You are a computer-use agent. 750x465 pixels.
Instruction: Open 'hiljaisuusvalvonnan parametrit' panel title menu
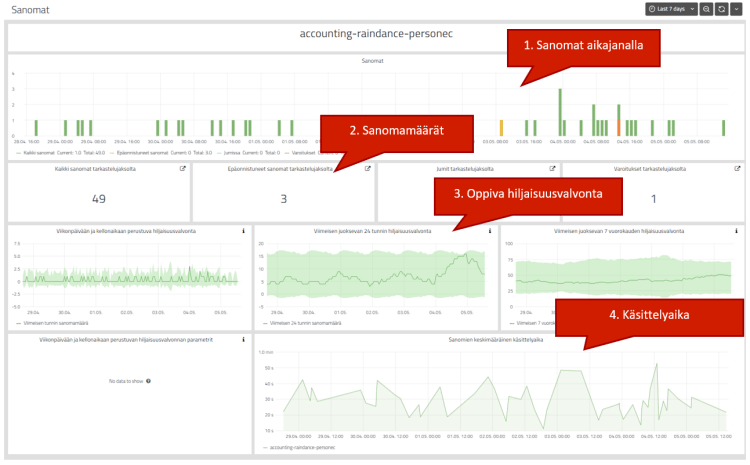tap(126, 340)
